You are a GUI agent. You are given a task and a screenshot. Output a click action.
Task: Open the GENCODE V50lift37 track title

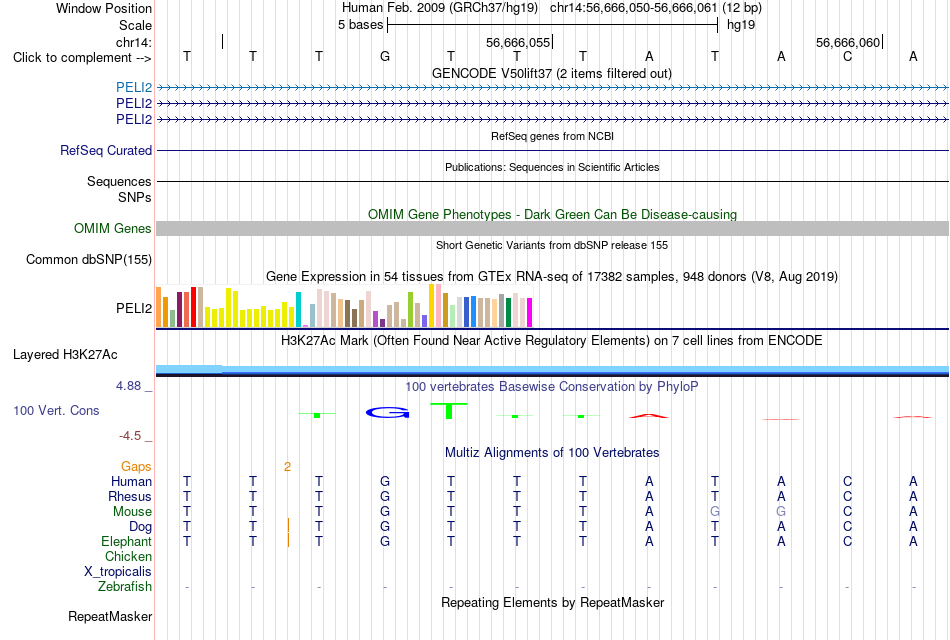pyautogui.click(x=551, y=73)
